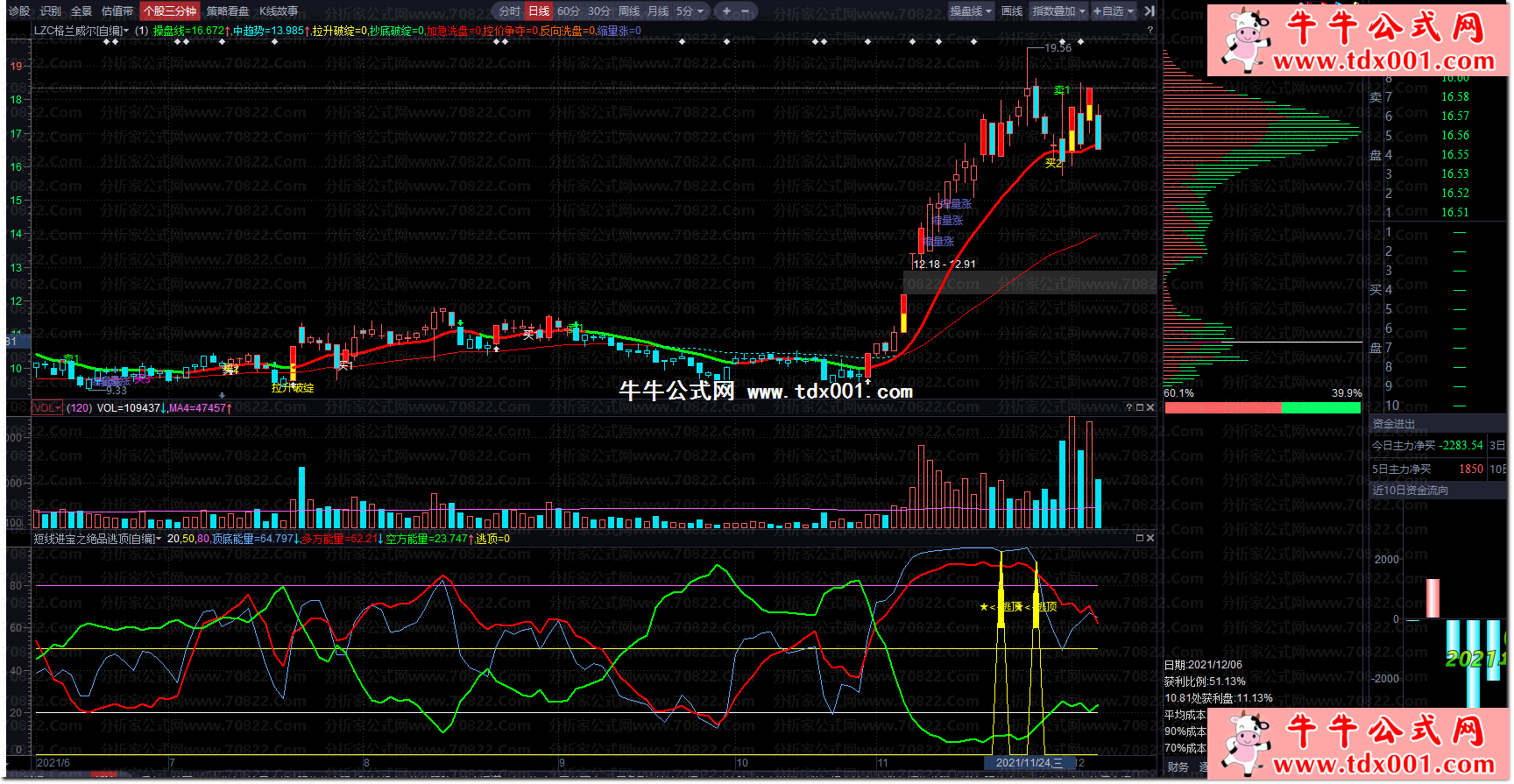Maximize the VOL volume panel
Screen dimensions: 1514x784
click(1140, 407)
